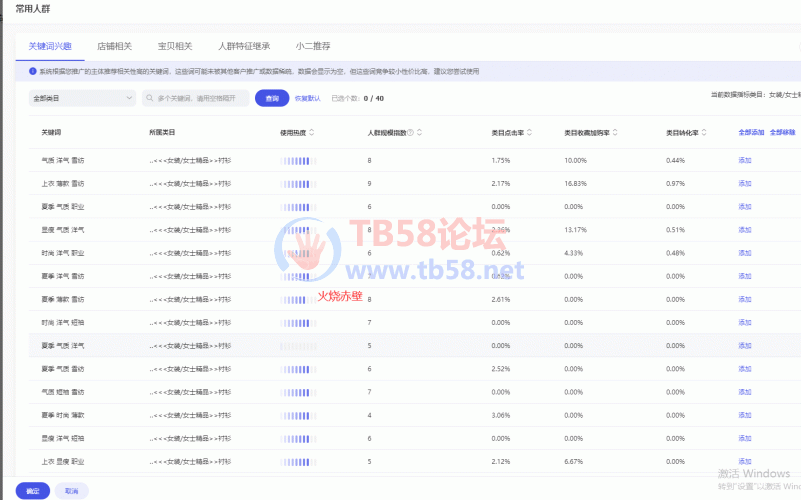The width and height of the screenshot is (801, 500).
Task: Open the 全部类目 category dropdown
Action: (82, 98)
